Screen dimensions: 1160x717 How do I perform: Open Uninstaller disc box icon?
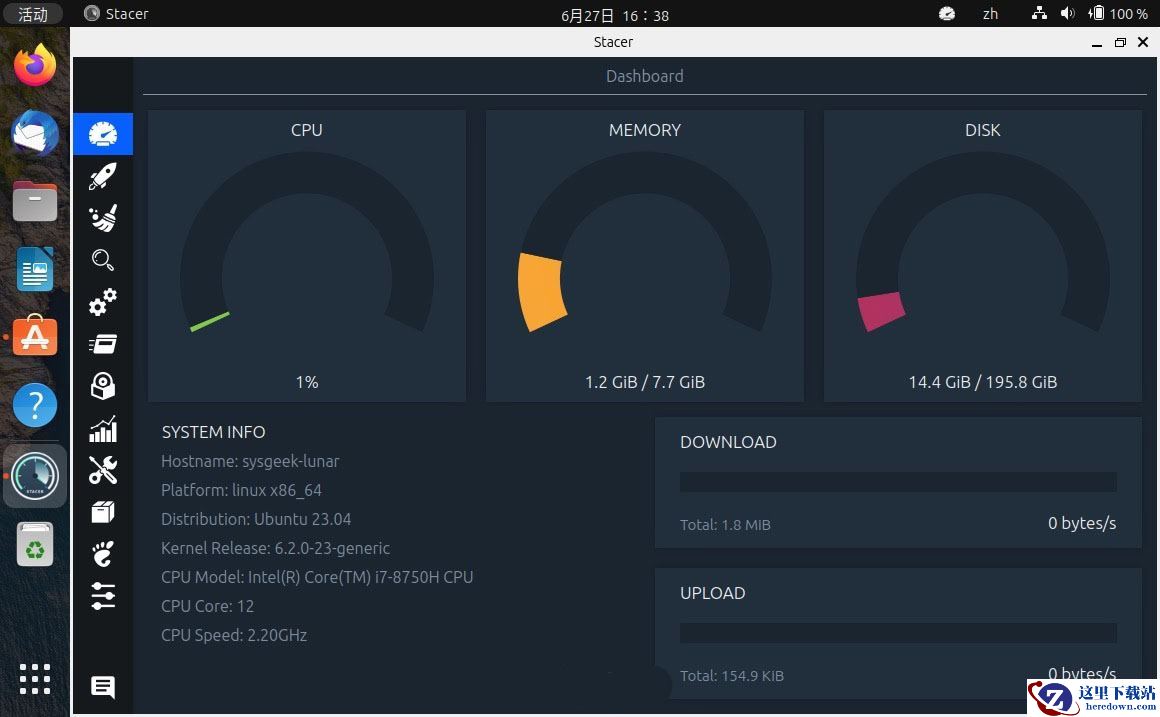[103, 386]
